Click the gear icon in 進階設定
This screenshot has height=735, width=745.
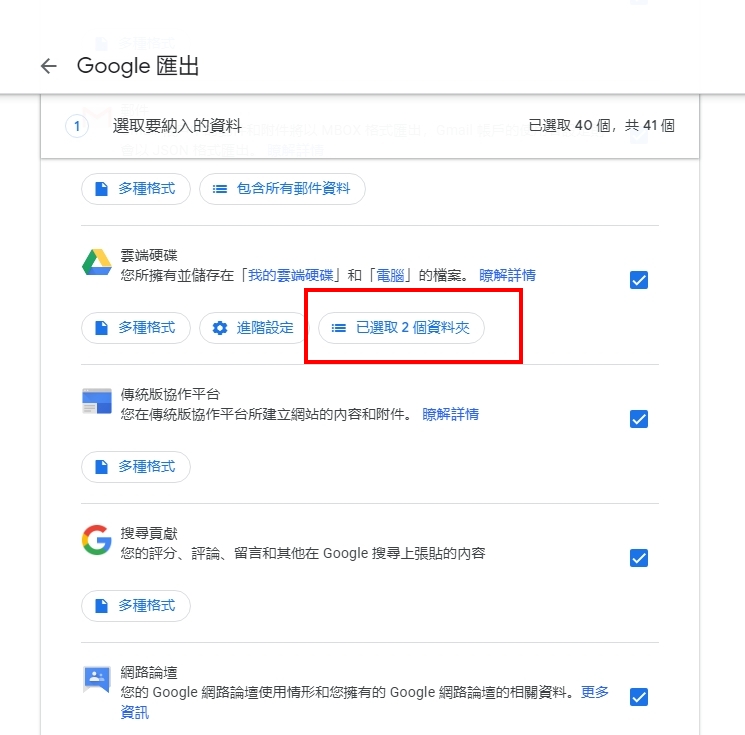tap(220, 328)
